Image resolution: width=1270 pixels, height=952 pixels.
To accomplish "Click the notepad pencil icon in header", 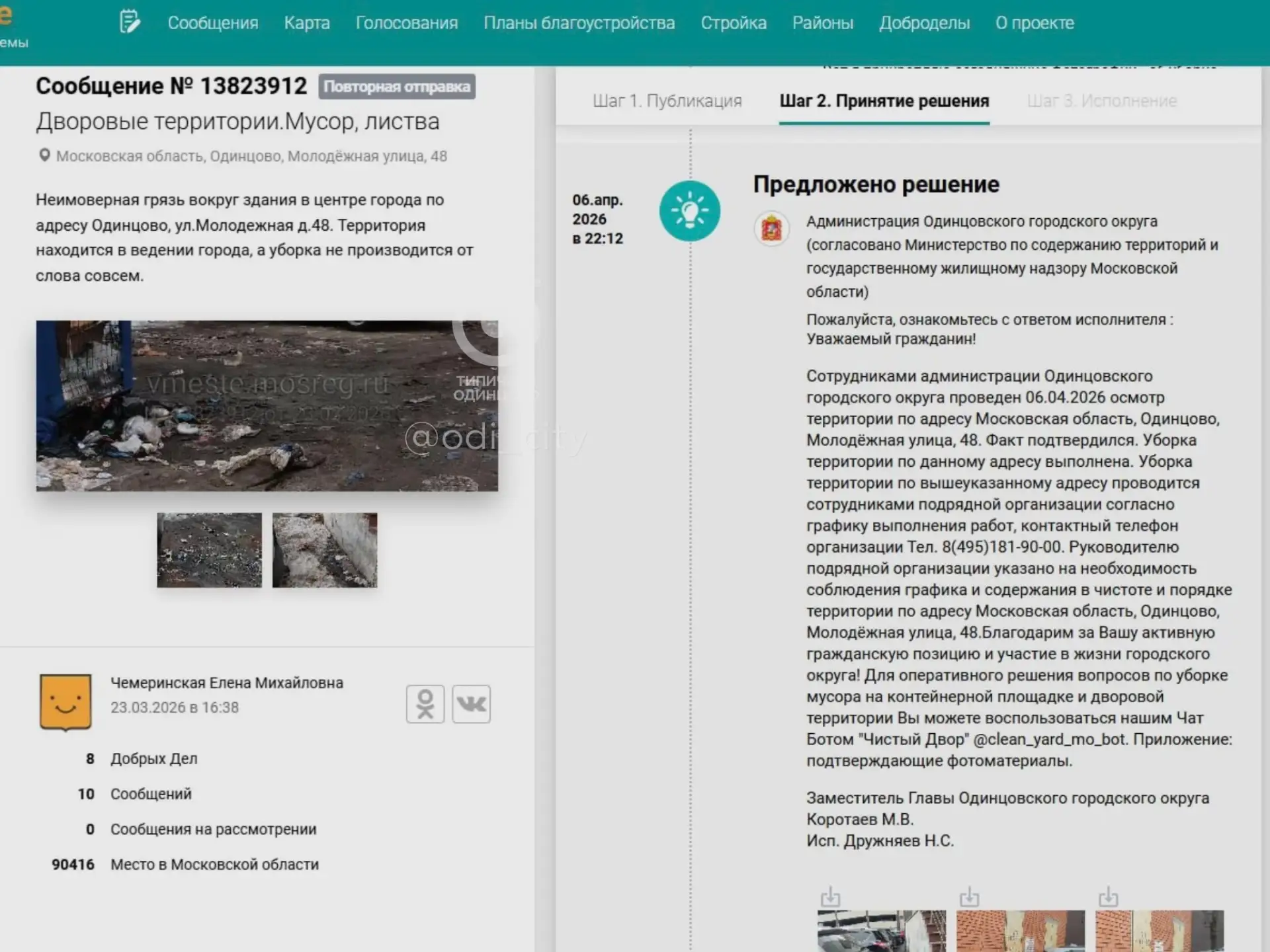I will pyautogui.click(x=130, y=22).
